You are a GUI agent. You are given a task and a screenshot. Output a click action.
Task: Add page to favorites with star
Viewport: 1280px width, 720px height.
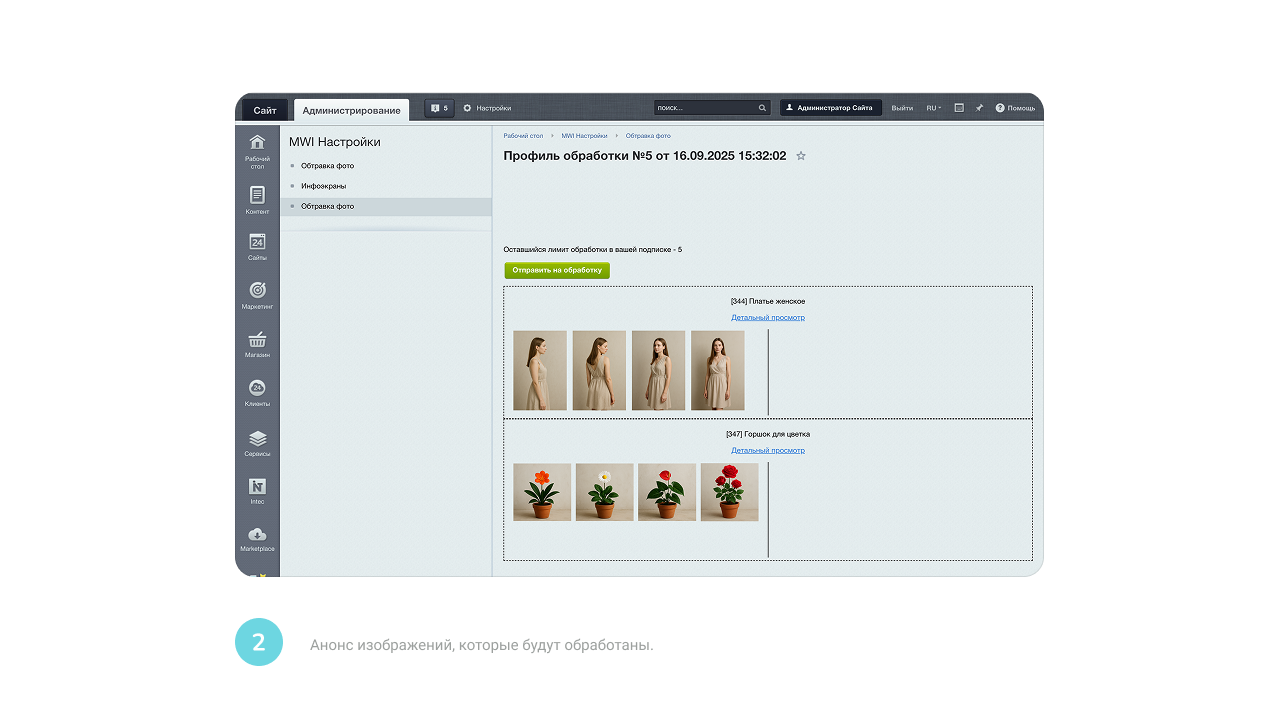tap(801, 156)
